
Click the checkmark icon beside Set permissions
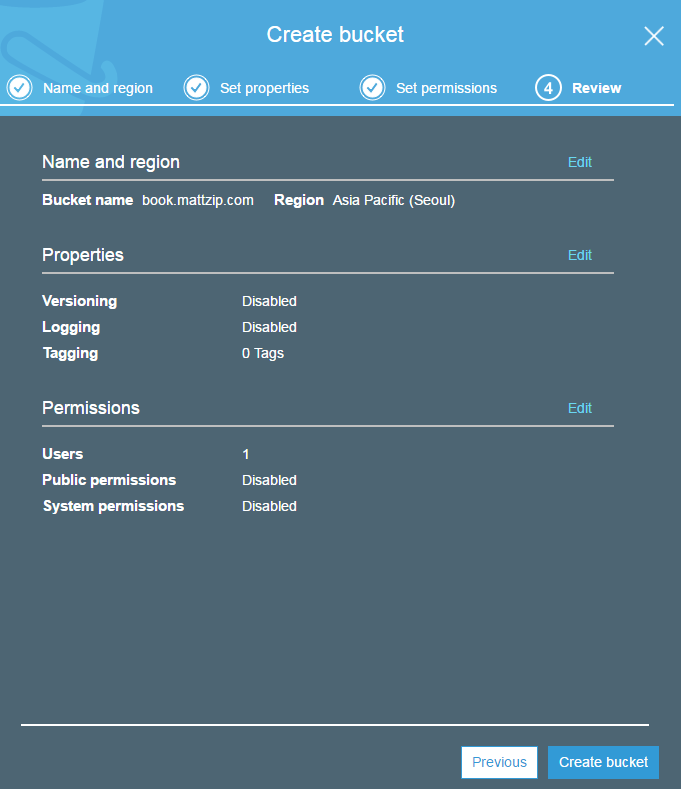tap(372, 88)
